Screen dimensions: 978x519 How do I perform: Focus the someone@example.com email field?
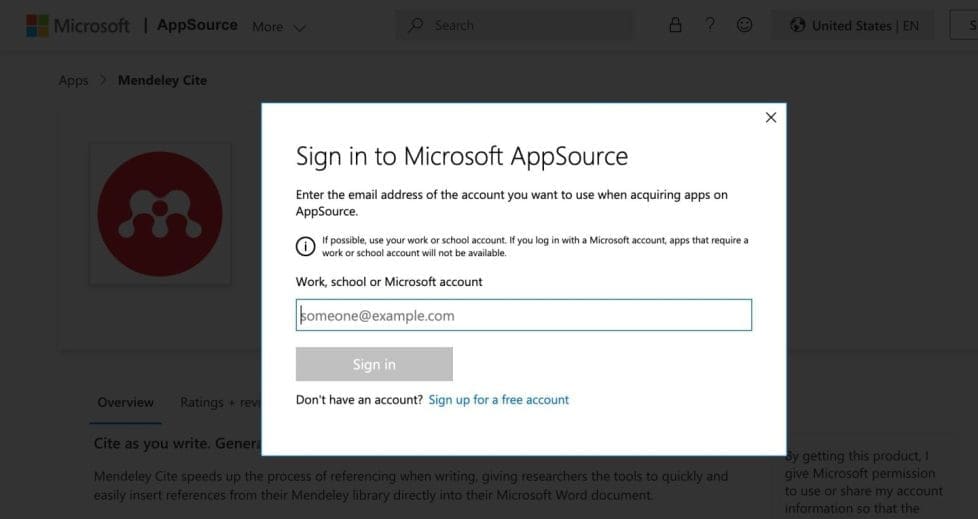[523, 315]
